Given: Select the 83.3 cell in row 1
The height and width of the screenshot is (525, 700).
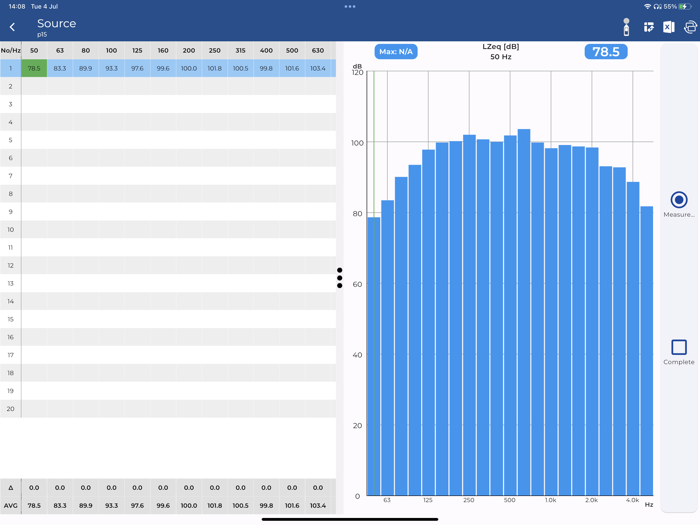Looking at the screenshot, I should (x=60, y=68).
